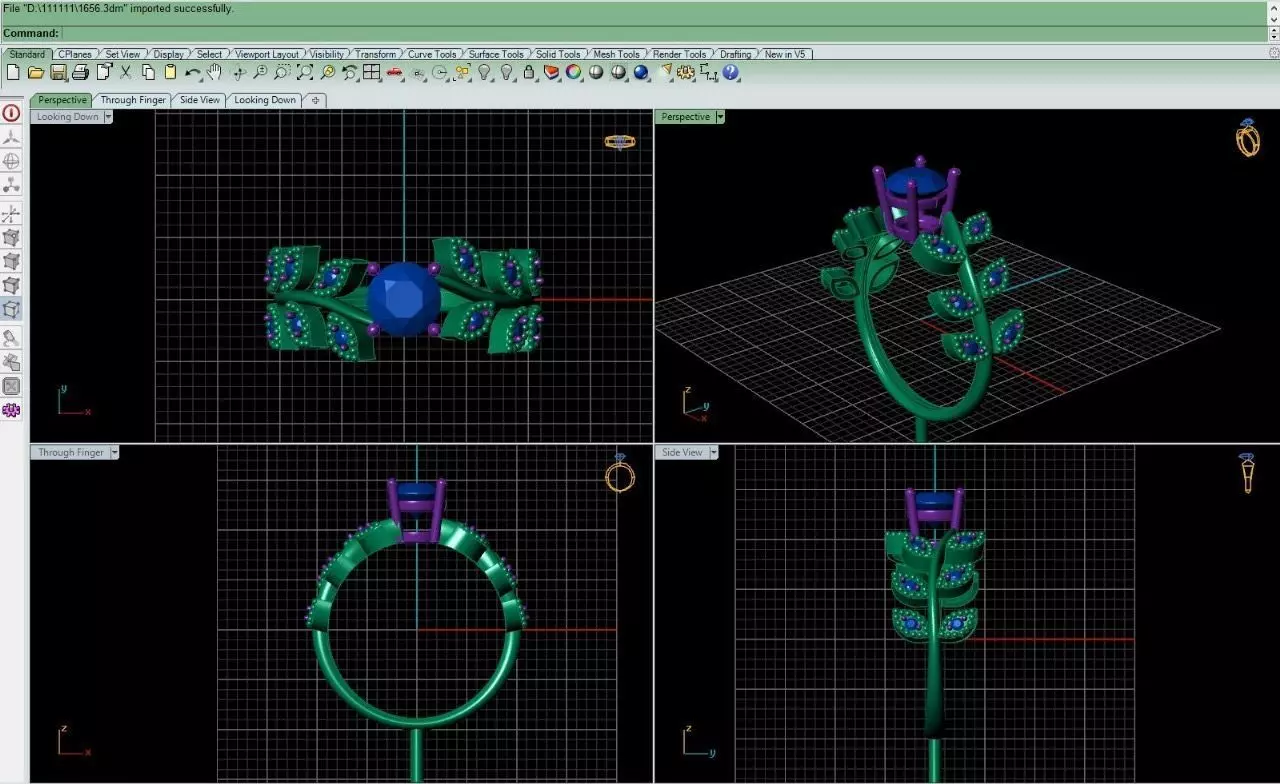Open the Drafting toolbar tab
The width and height of the screenshot is (1280, 784).
click(735, 54)
